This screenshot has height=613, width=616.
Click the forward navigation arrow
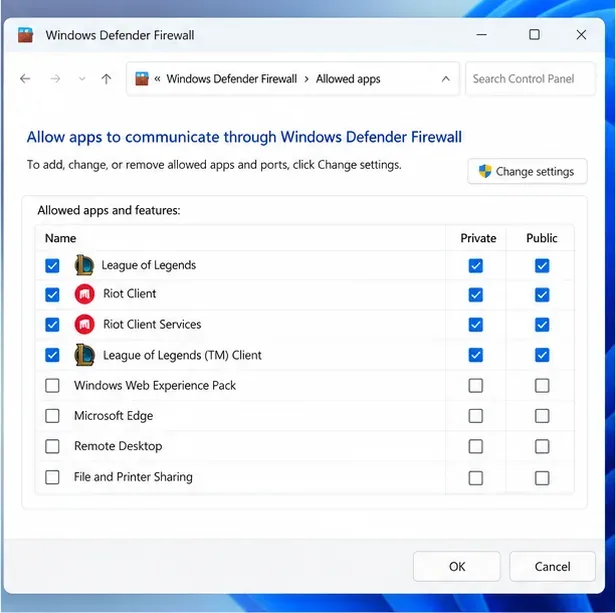55,79
